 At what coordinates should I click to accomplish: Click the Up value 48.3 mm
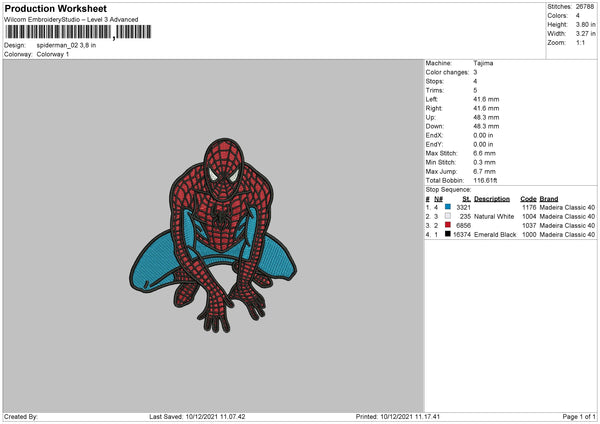[x=486, y=117]
